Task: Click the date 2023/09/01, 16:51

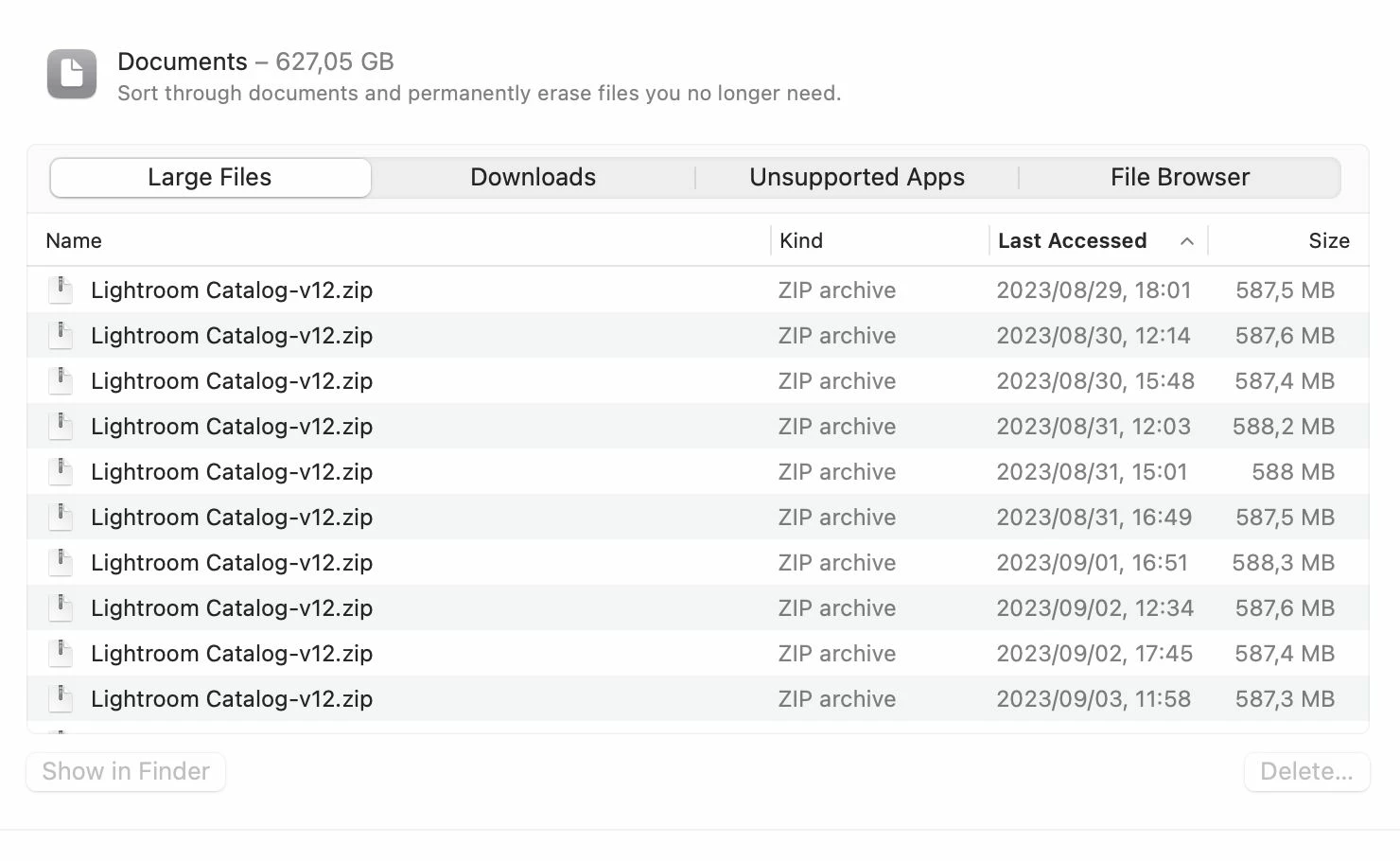Action: coord(1092,563)
